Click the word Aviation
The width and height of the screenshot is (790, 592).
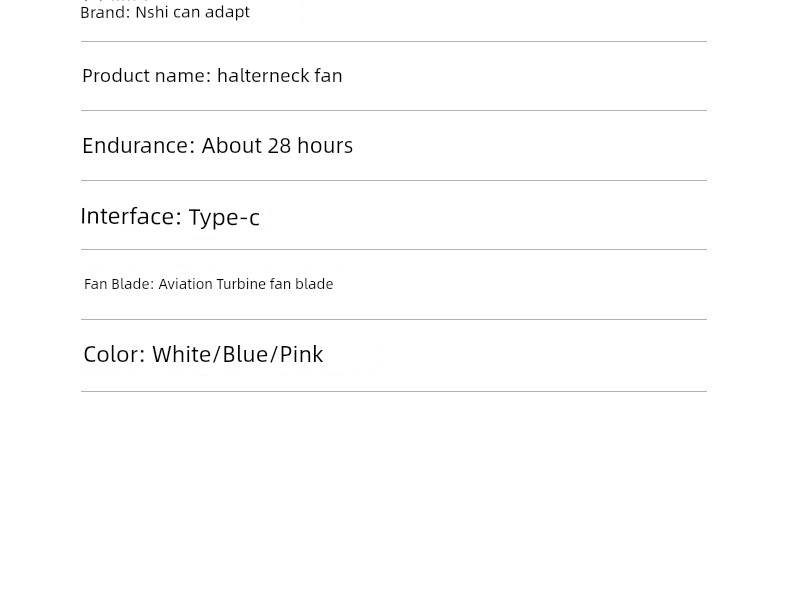(x=185, y=284)
